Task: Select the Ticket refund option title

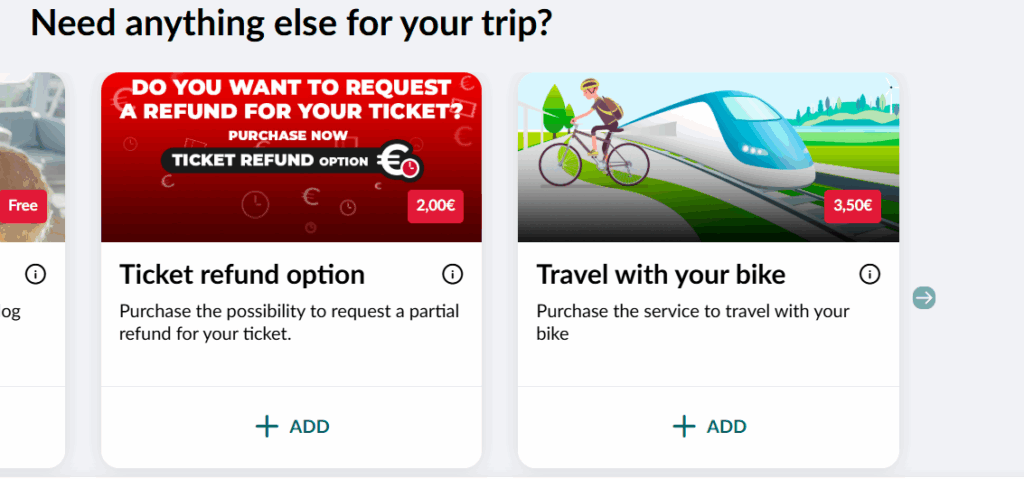Action: [x=242, y=275]
